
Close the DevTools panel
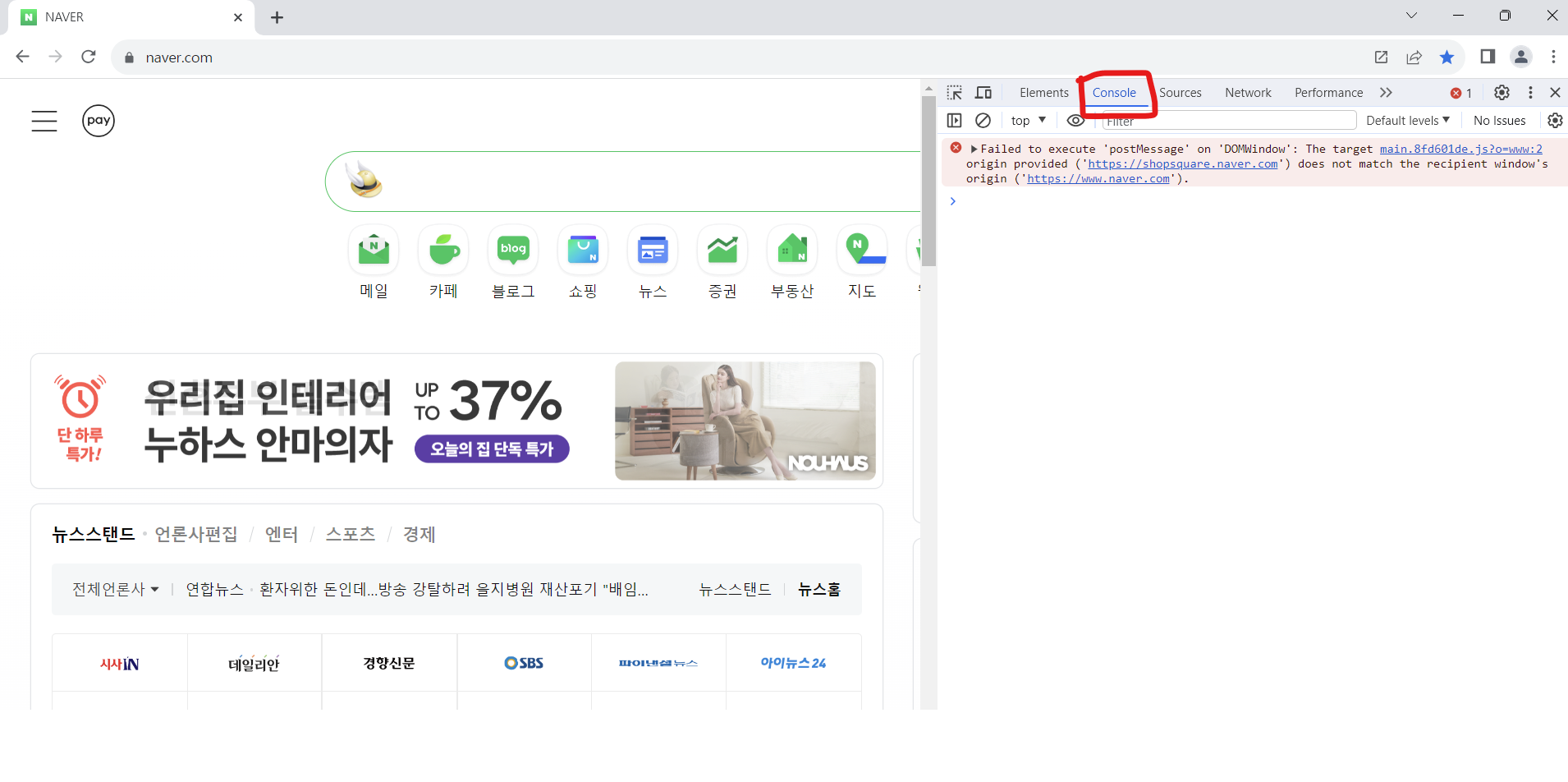[1555, 93]
